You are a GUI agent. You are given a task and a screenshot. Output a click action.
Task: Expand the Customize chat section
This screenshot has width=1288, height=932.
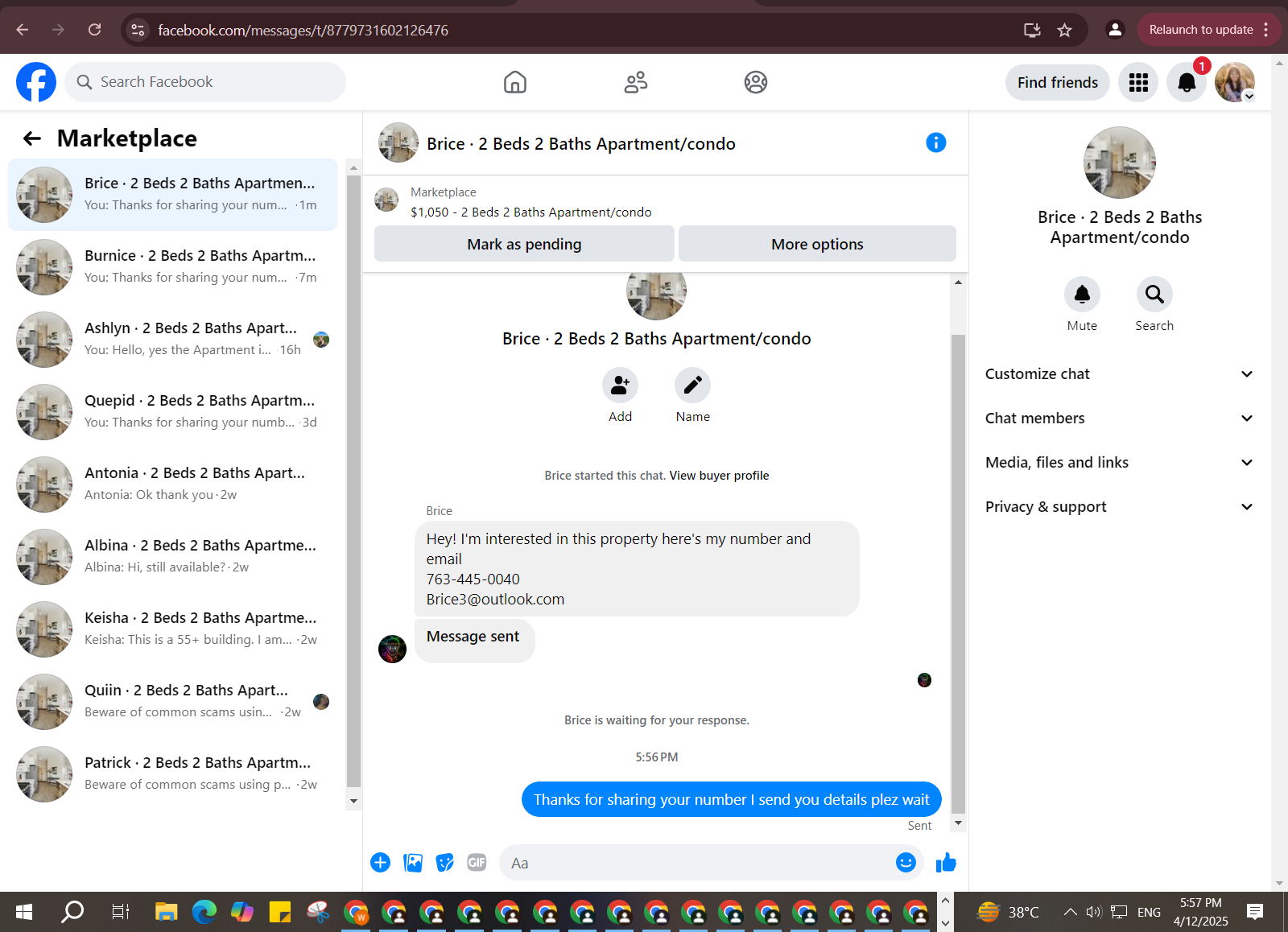click(1119, 374)
